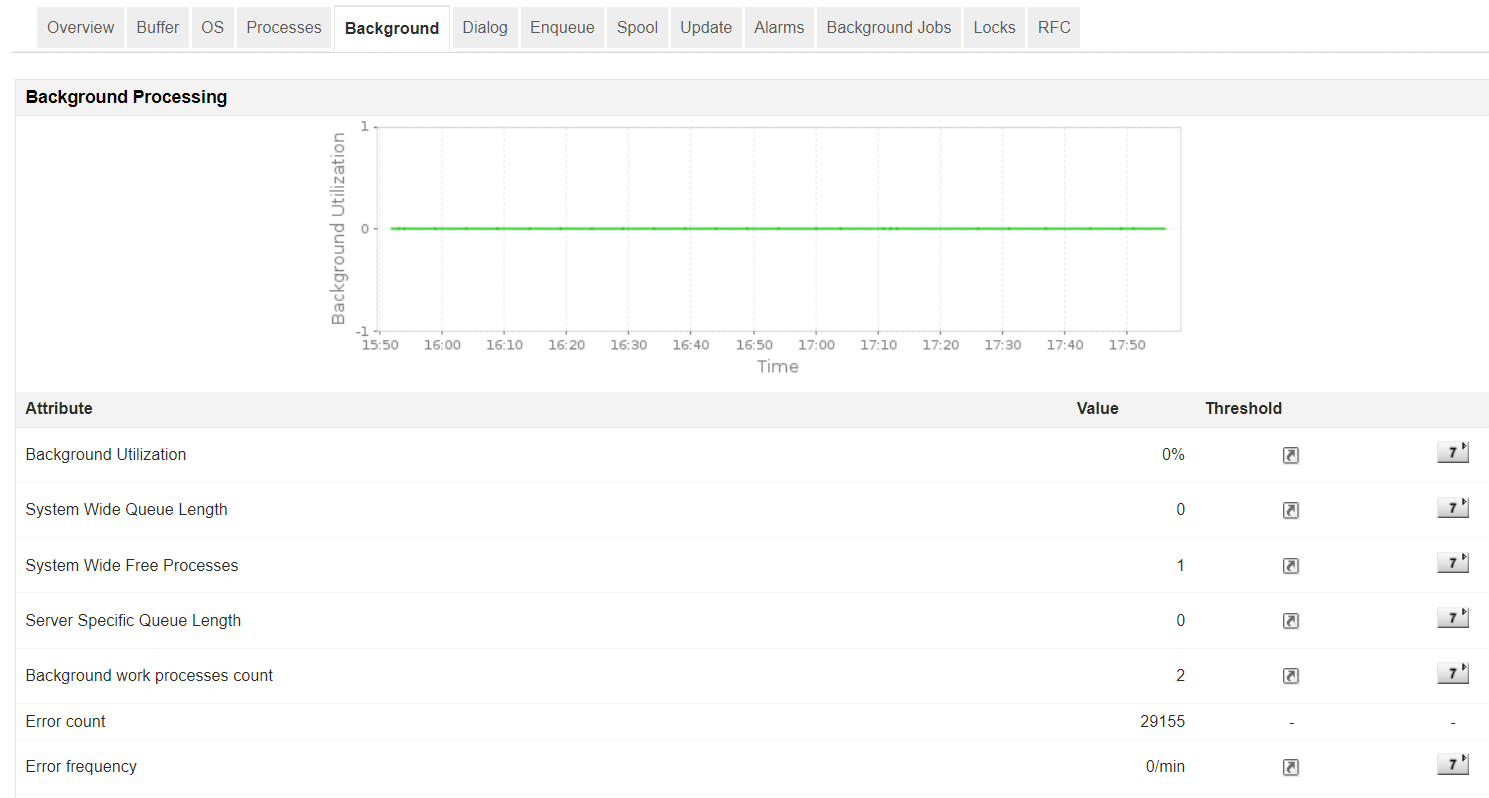Open threshold settings icon for Background Utilization
The image size is (1489, 798).
click(1290, 455)
